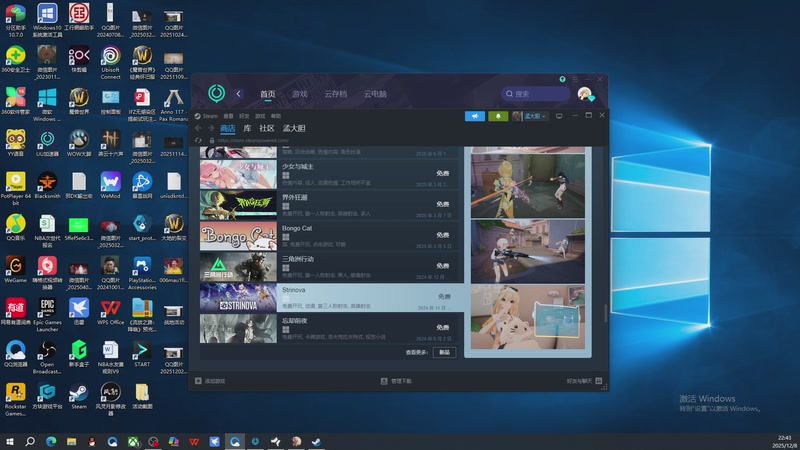Select the 云电脑 tab in UU accelerator

[x=375, y=94]
